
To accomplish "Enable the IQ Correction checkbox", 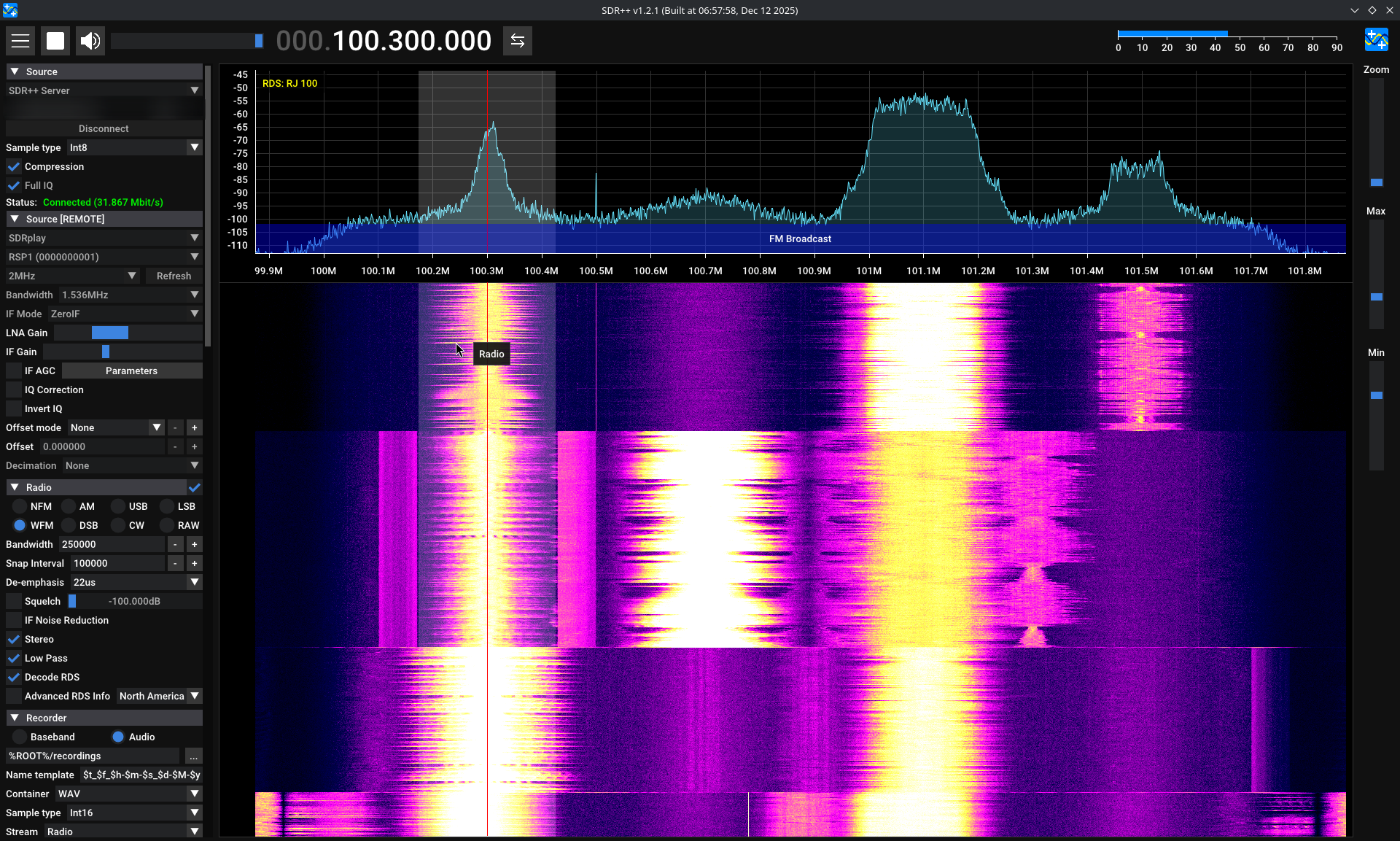I will point(14,390).
